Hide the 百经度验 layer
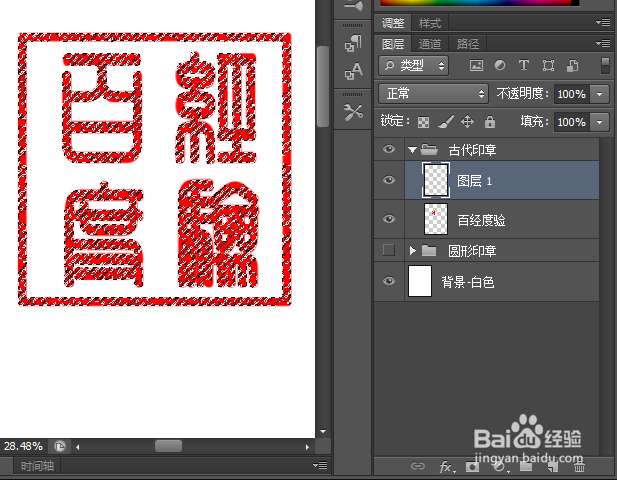617x480 pixels. pyautogui.click(x=389, y=219)
